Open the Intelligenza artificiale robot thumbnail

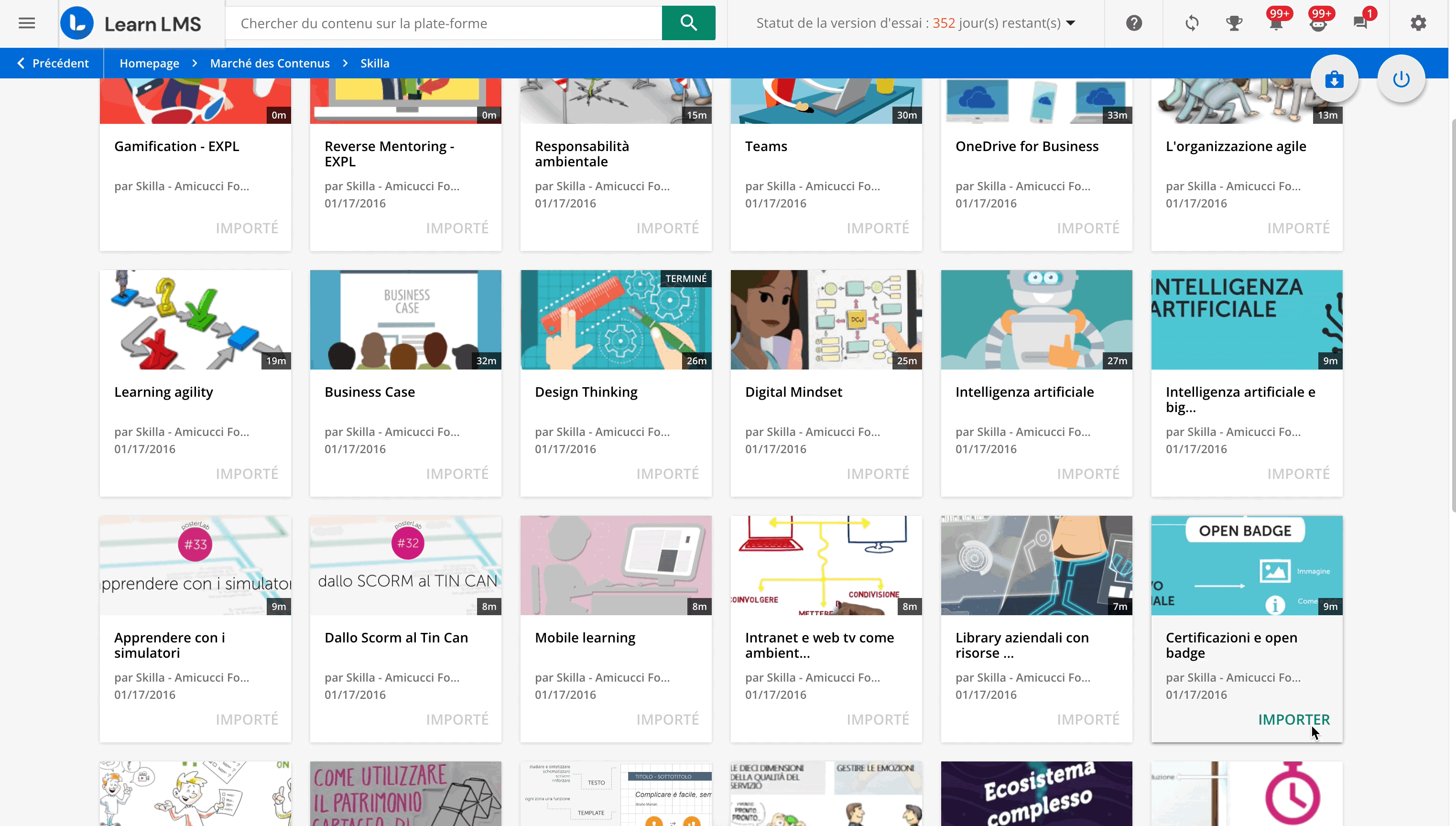tap(1036, 320)
